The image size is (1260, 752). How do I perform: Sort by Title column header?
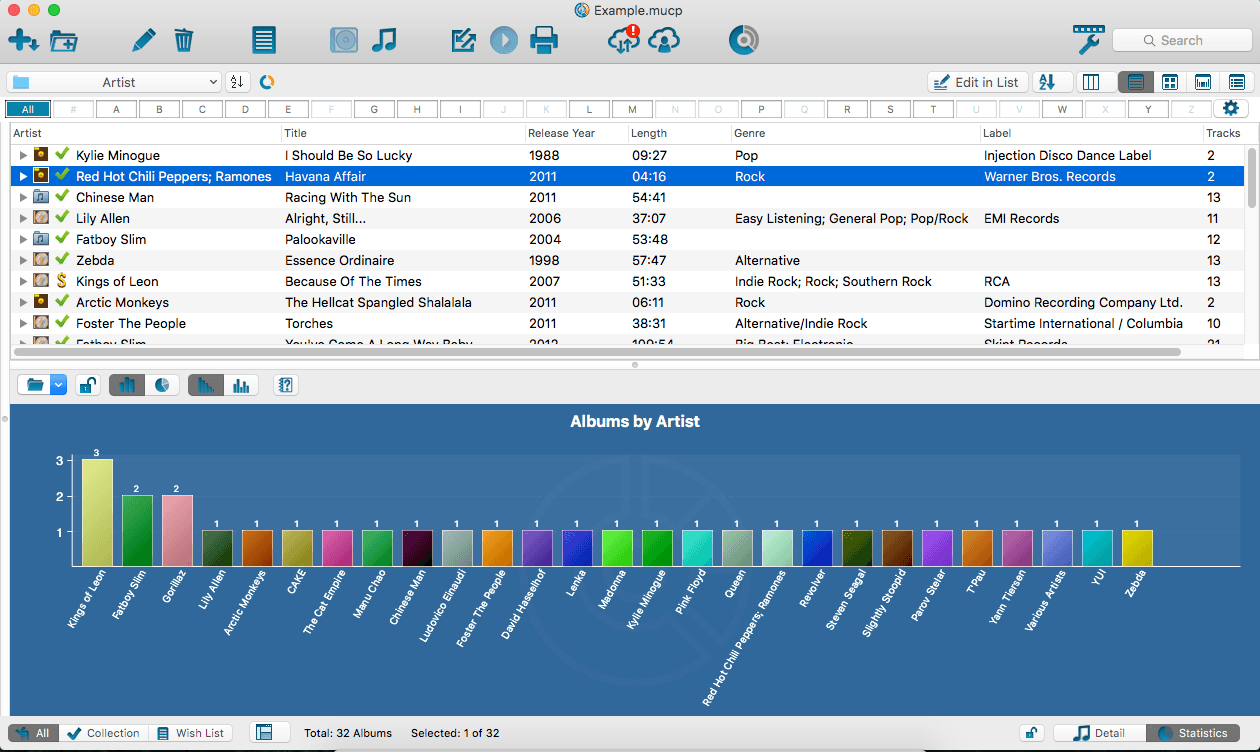point(403,133)
